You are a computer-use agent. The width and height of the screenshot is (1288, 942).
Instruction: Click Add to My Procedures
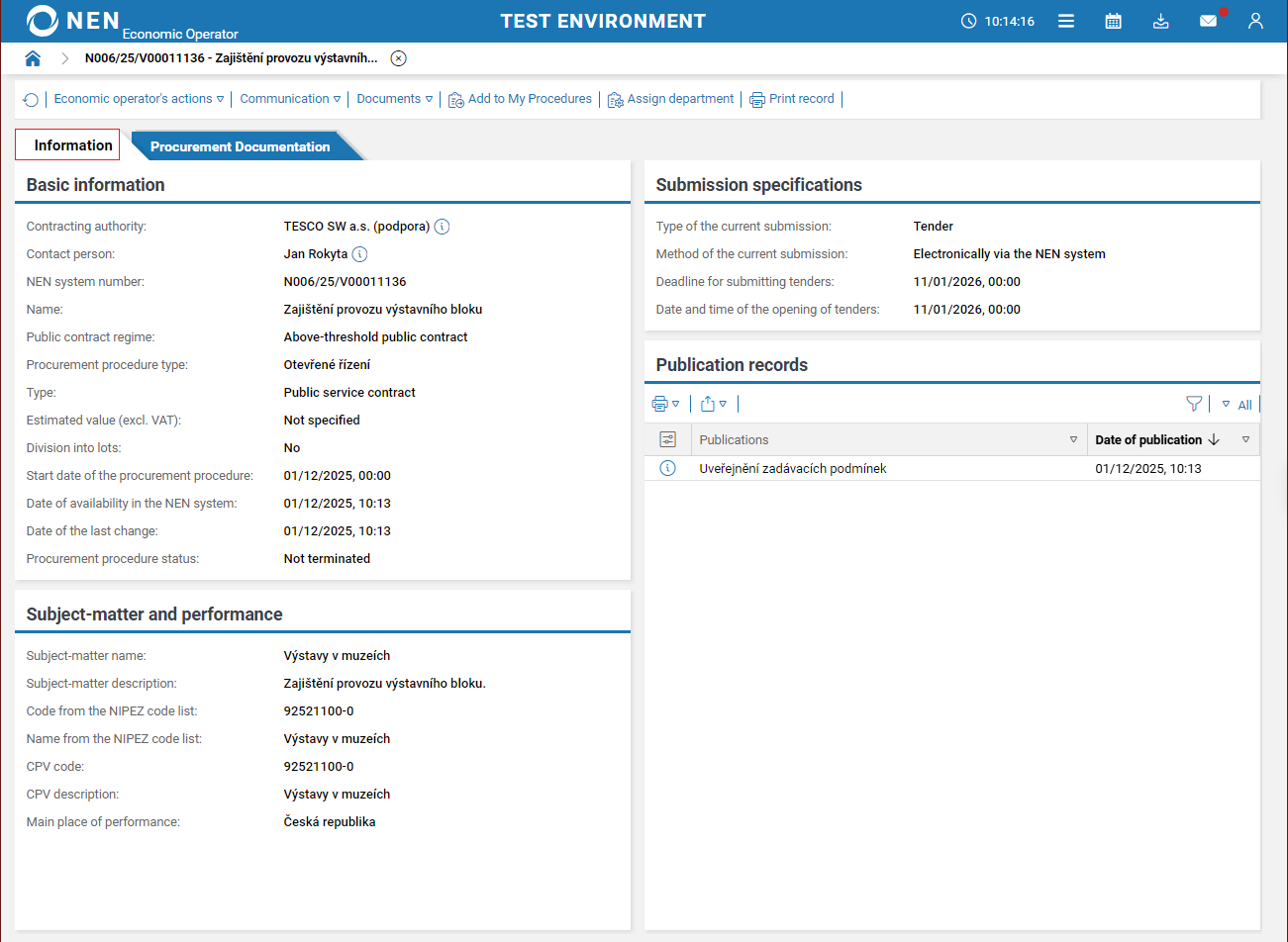(x=520, y=99)
